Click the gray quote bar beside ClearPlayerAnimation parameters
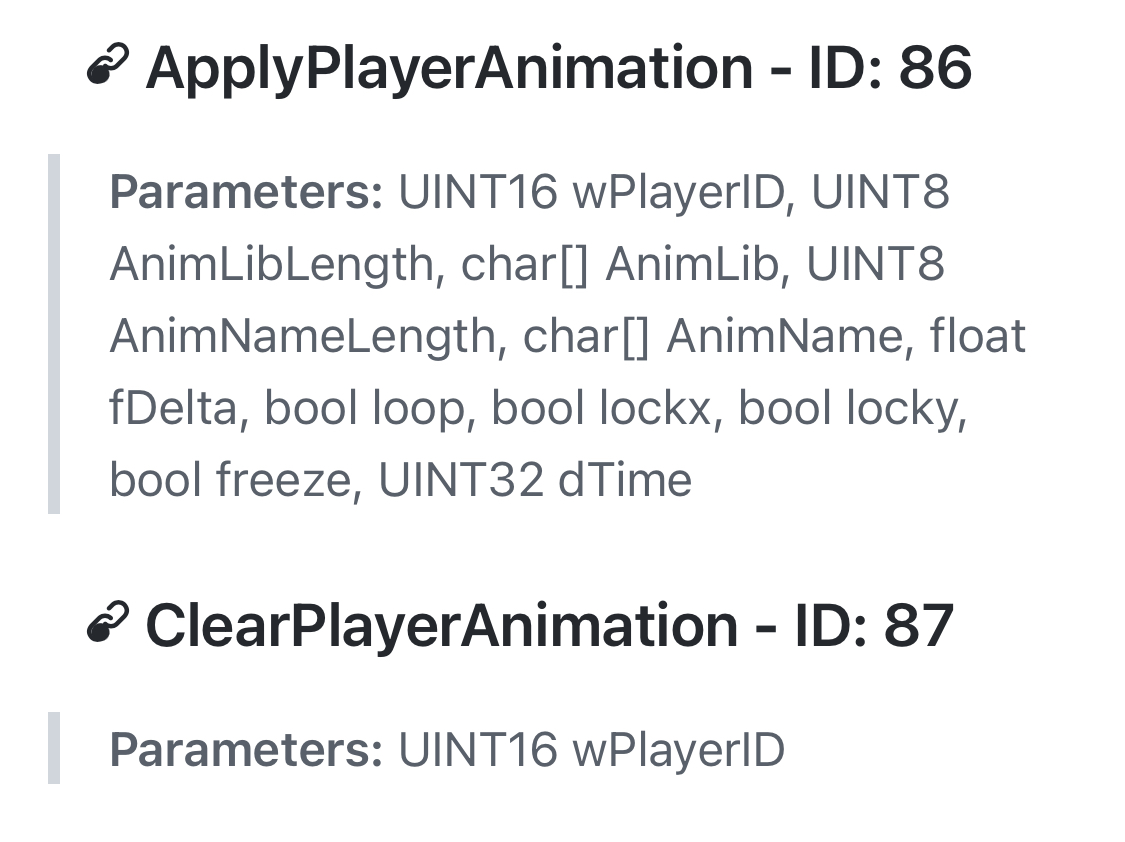 coord(54,748)
